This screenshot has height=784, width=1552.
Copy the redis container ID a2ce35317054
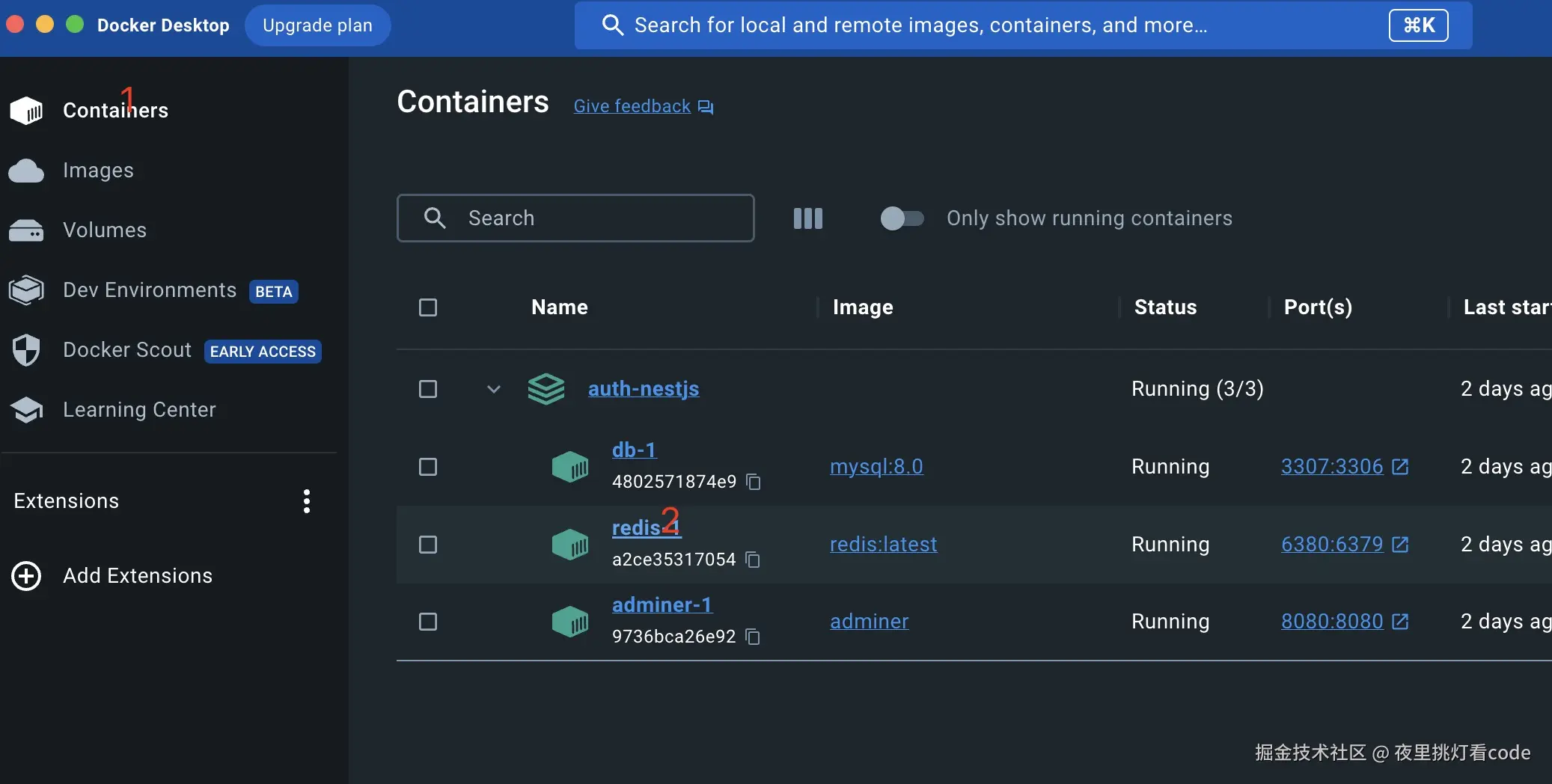pyautogui.click(x=753, y=560)
